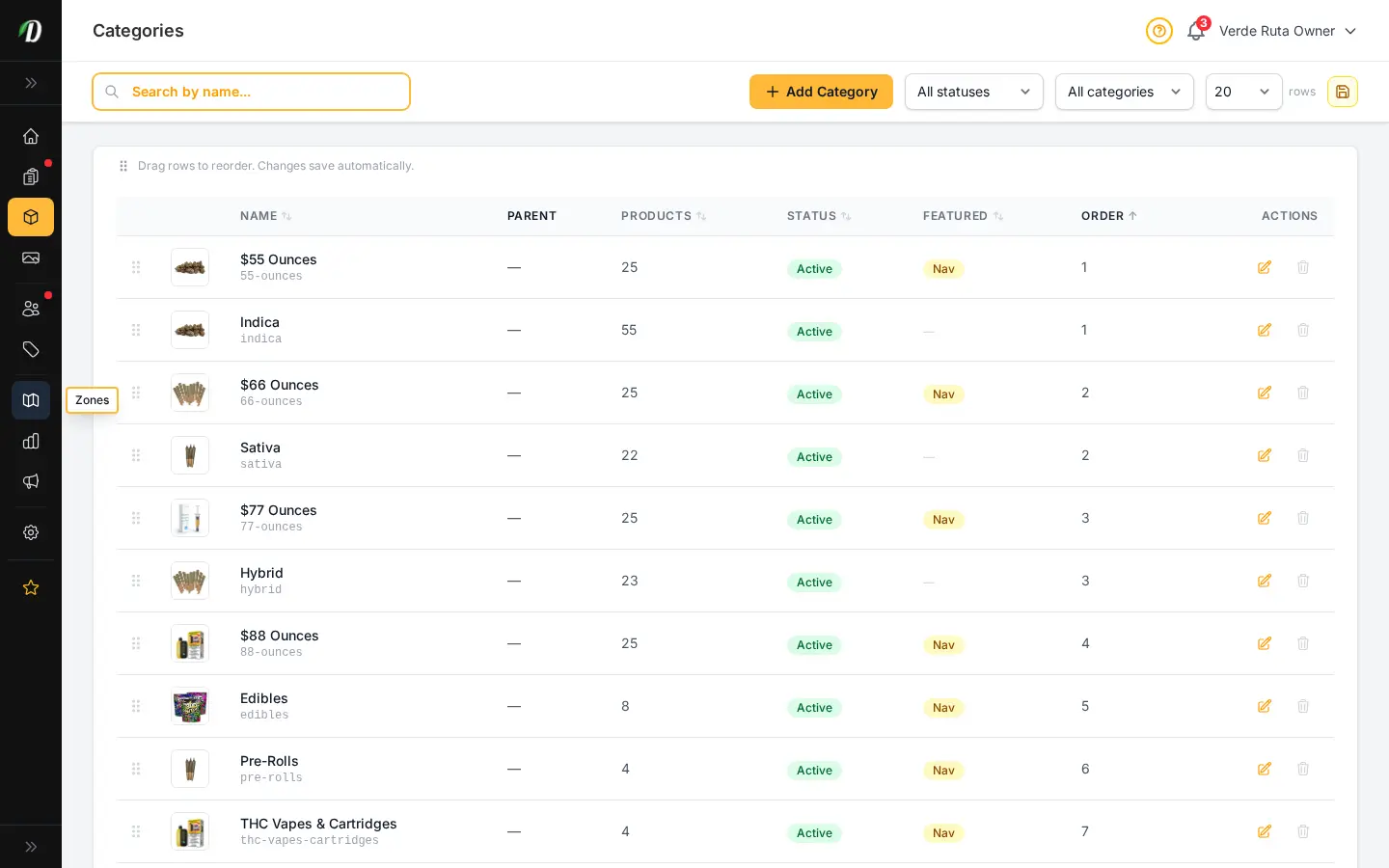The width and height of the screenshot is (1389, 868).
Task: Click the save order disk icon
Action: pos(1343,92)
